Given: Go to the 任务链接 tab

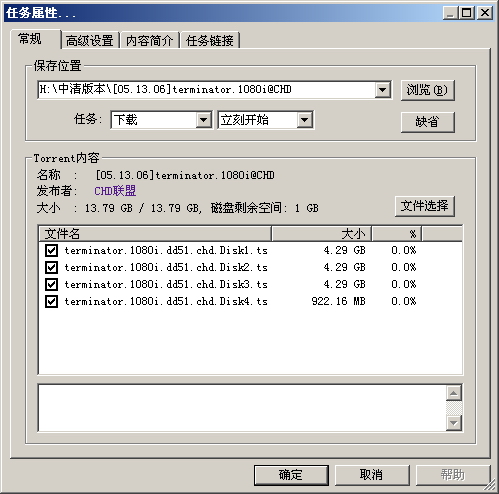Looking at the screenshot, I should click(210, 41).
